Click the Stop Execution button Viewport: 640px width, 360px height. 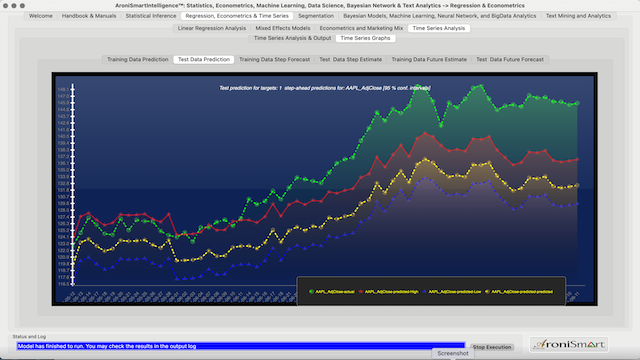(x=492, y=347)
